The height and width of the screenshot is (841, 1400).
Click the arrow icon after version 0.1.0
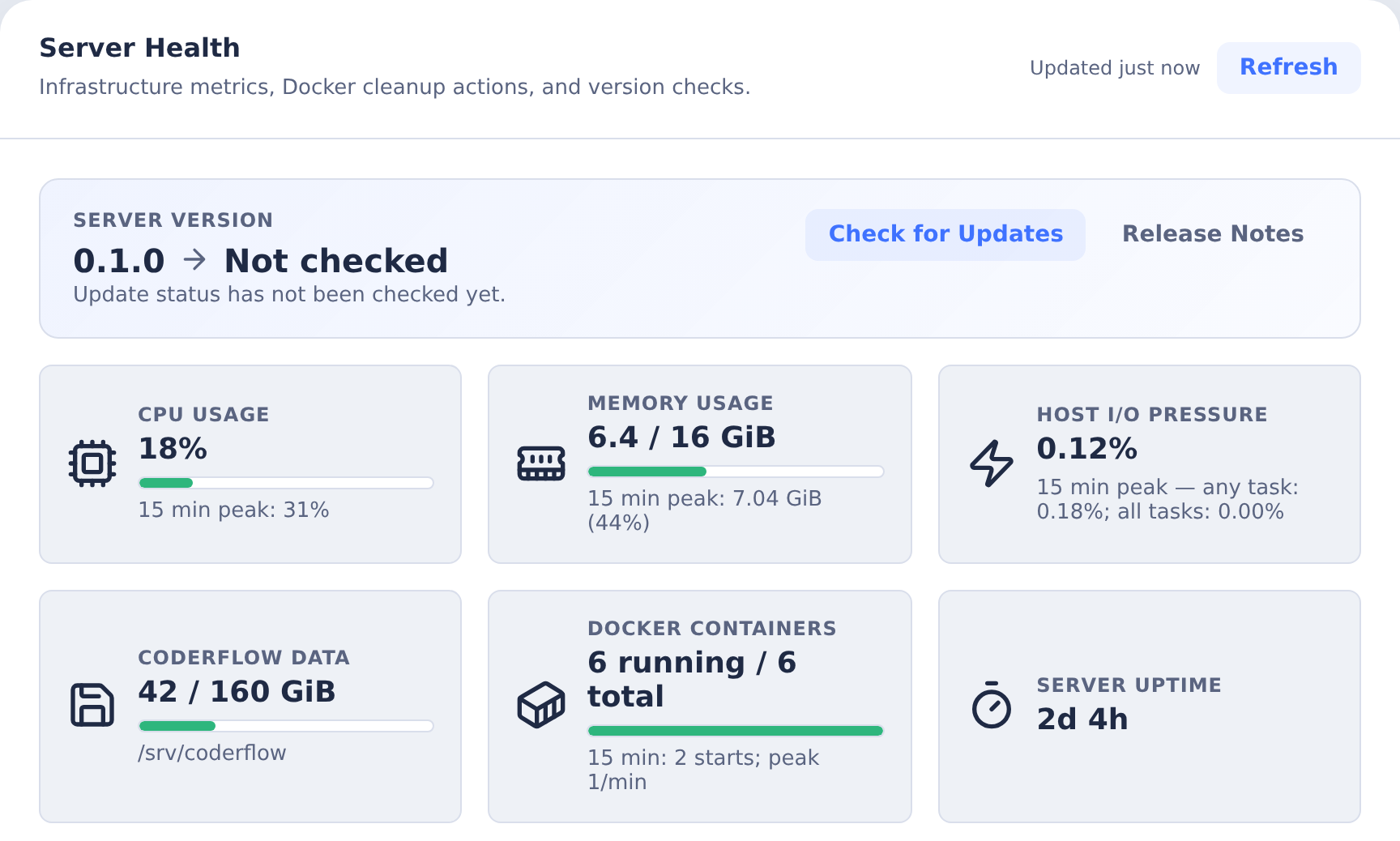click(x=194, y=259)
